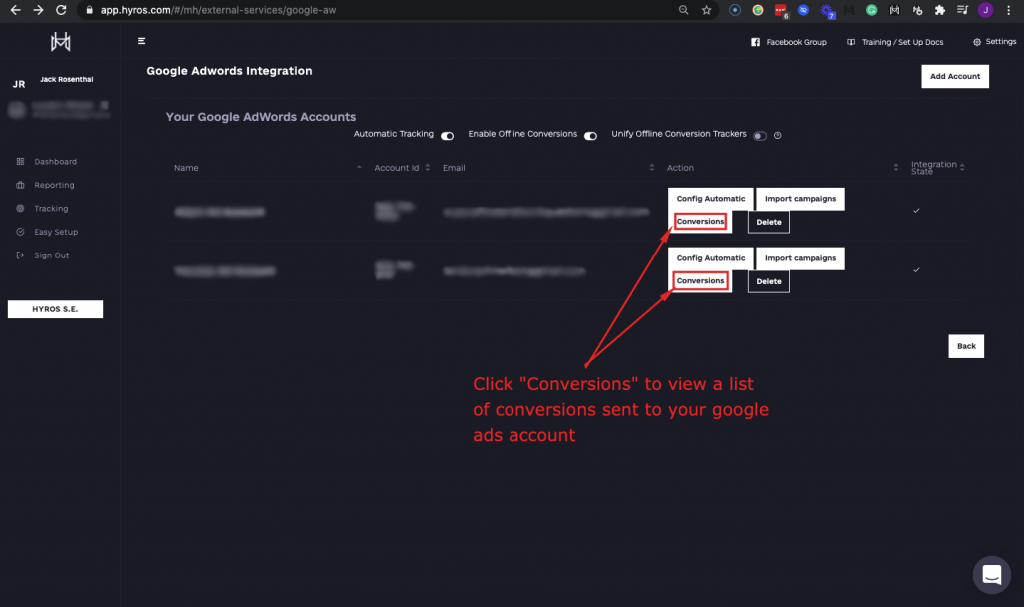Open the Chrome three-dot menu
This screenshot has height=607, width=1024.
1008,10
